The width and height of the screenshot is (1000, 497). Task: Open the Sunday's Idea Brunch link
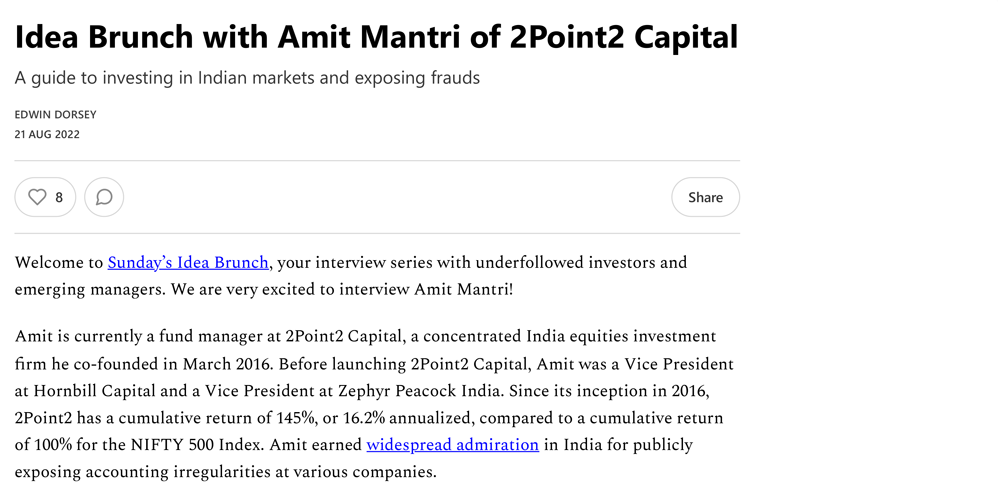point(188,262)
